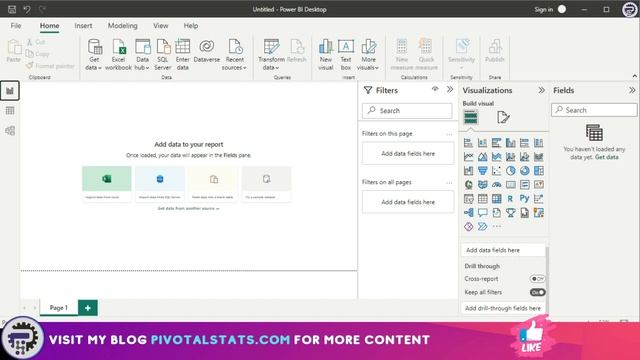Pick the Line chart visual

(x=469, y=157)
